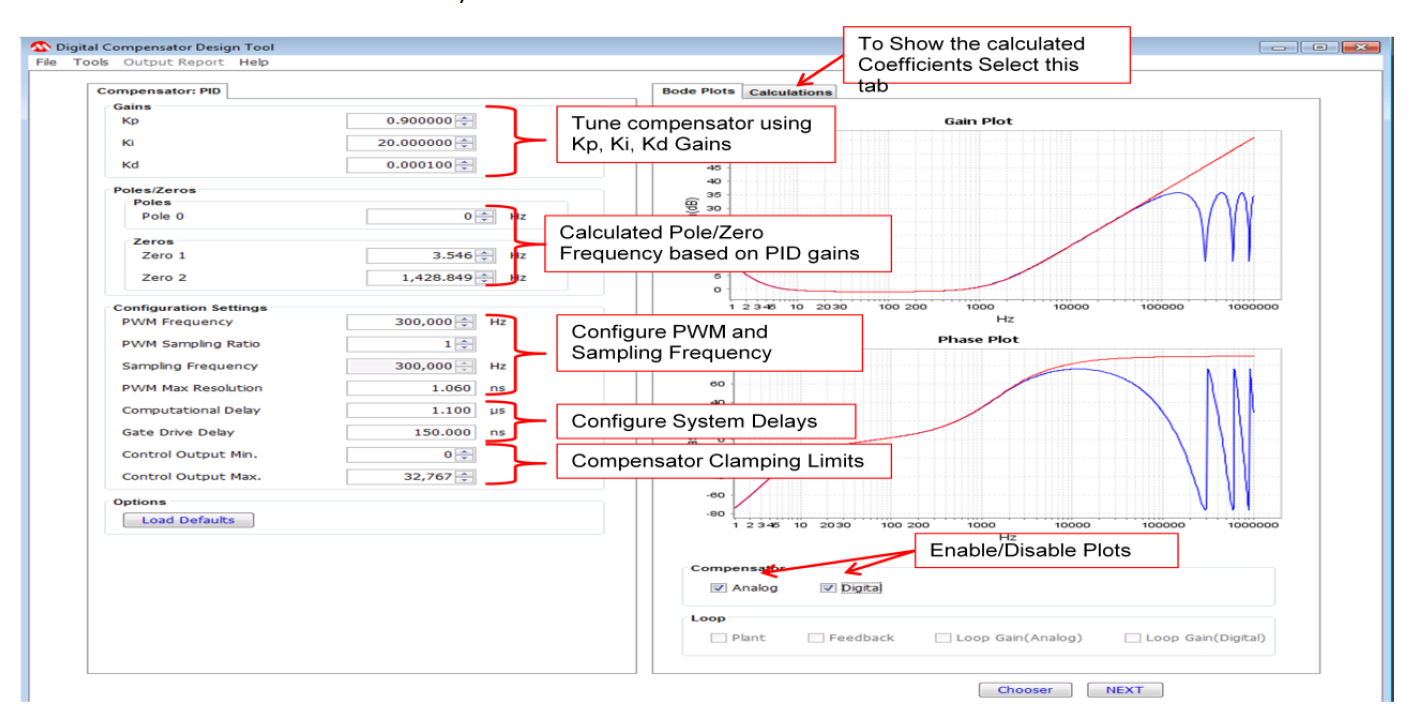Open the Chooser dialog

pyautogui.click(x=1027, y=689)
